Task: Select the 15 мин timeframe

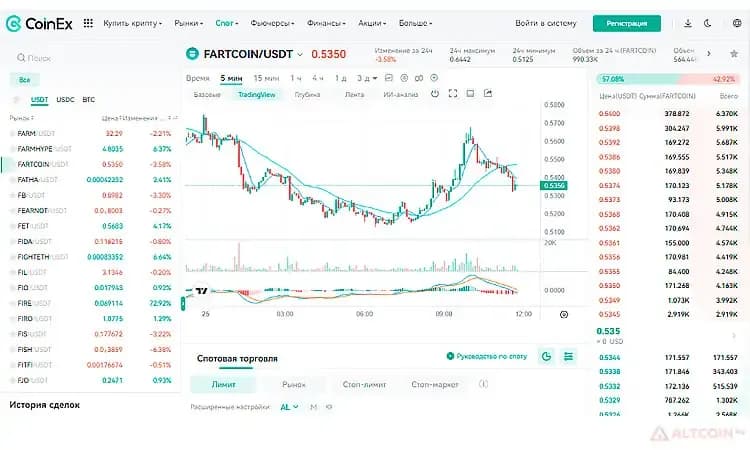Action: click(266, 78)
